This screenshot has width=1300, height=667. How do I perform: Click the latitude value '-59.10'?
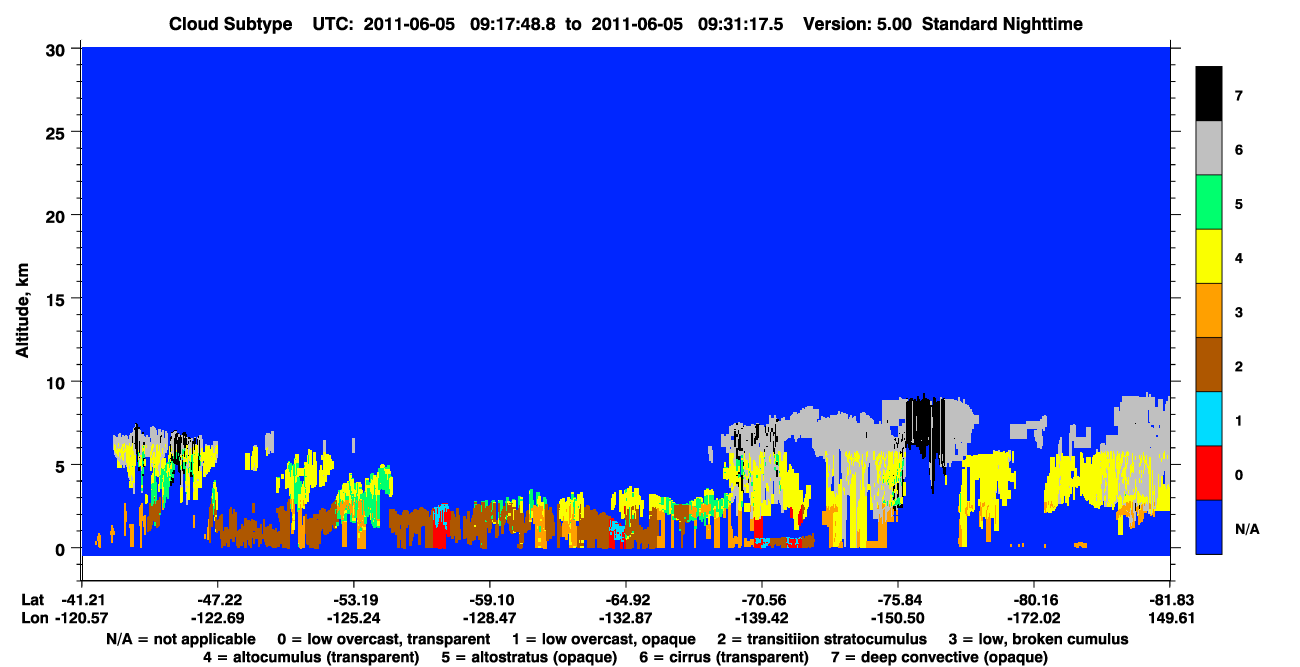[x=489, y=599]
